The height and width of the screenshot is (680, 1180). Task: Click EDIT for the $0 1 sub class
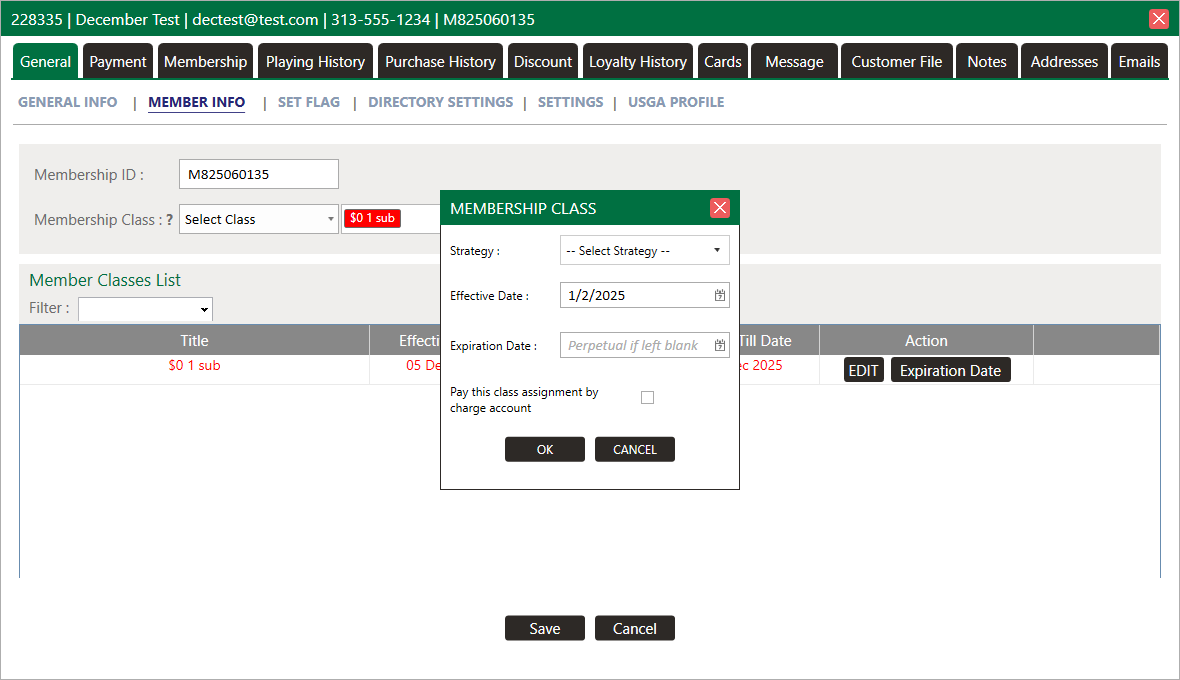click(863, 370)
